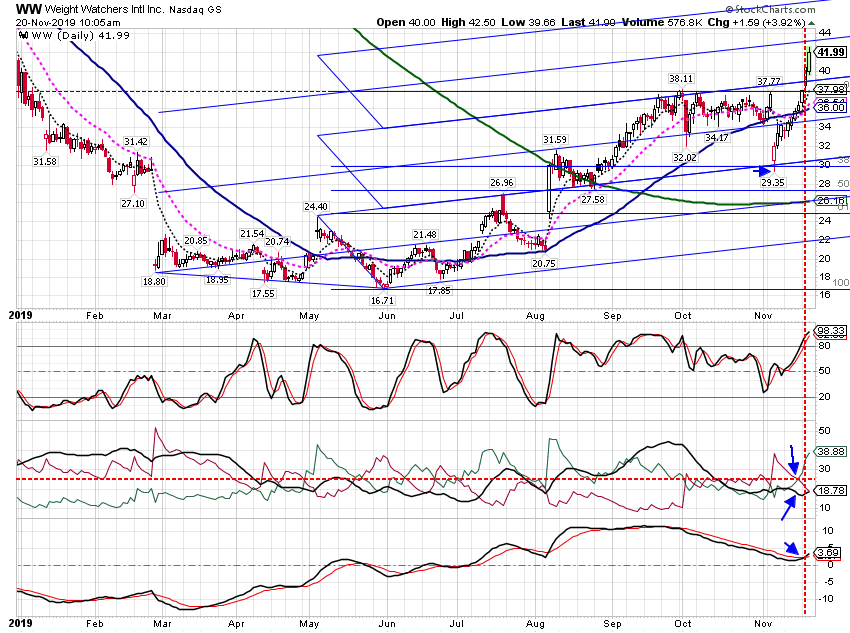
Task: Click the 18.80 price label
Action: point(154,281)
